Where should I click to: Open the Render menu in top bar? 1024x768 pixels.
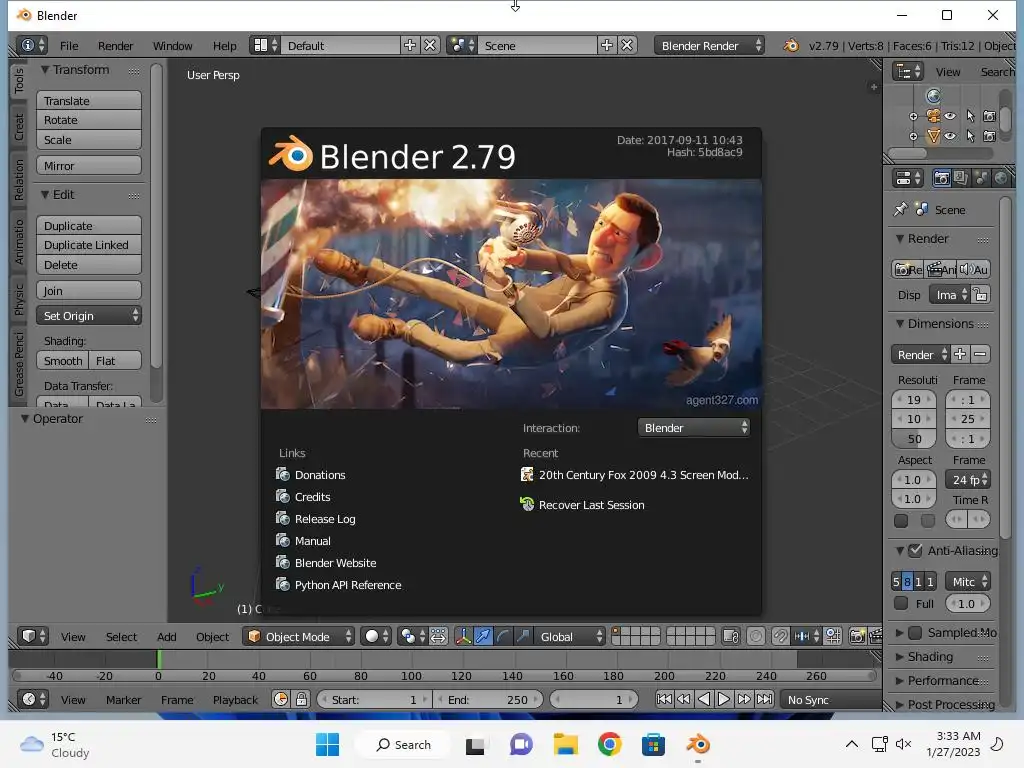(x=116, y=46)
